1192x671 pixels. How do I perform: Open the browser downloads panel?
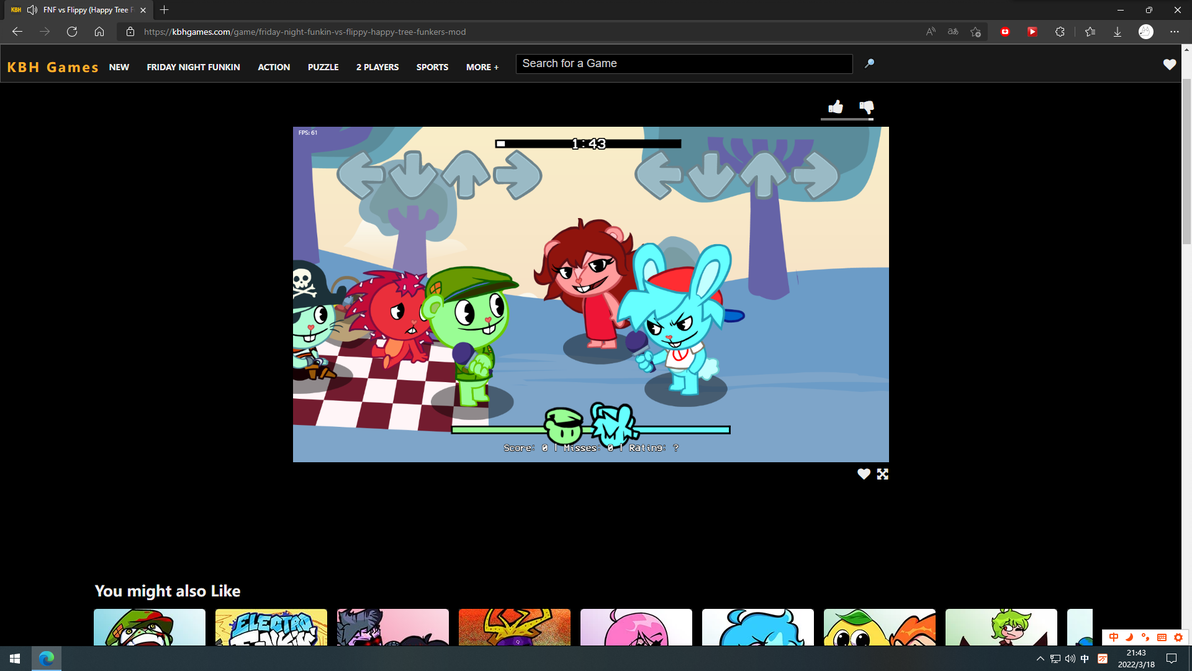[x=1117, y=32]
